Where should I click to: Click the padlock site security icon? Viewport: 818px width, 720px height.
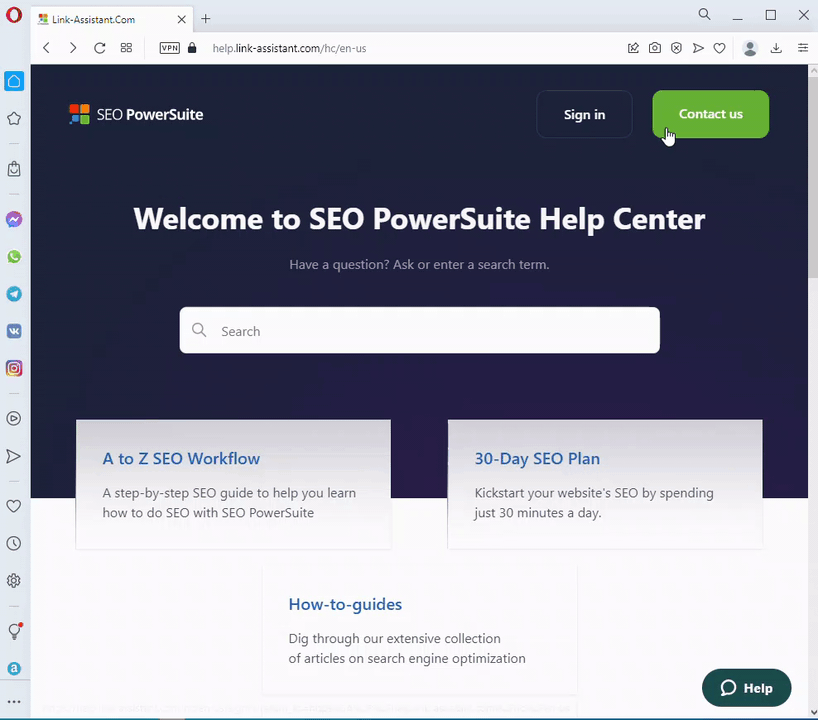[192, 48]
